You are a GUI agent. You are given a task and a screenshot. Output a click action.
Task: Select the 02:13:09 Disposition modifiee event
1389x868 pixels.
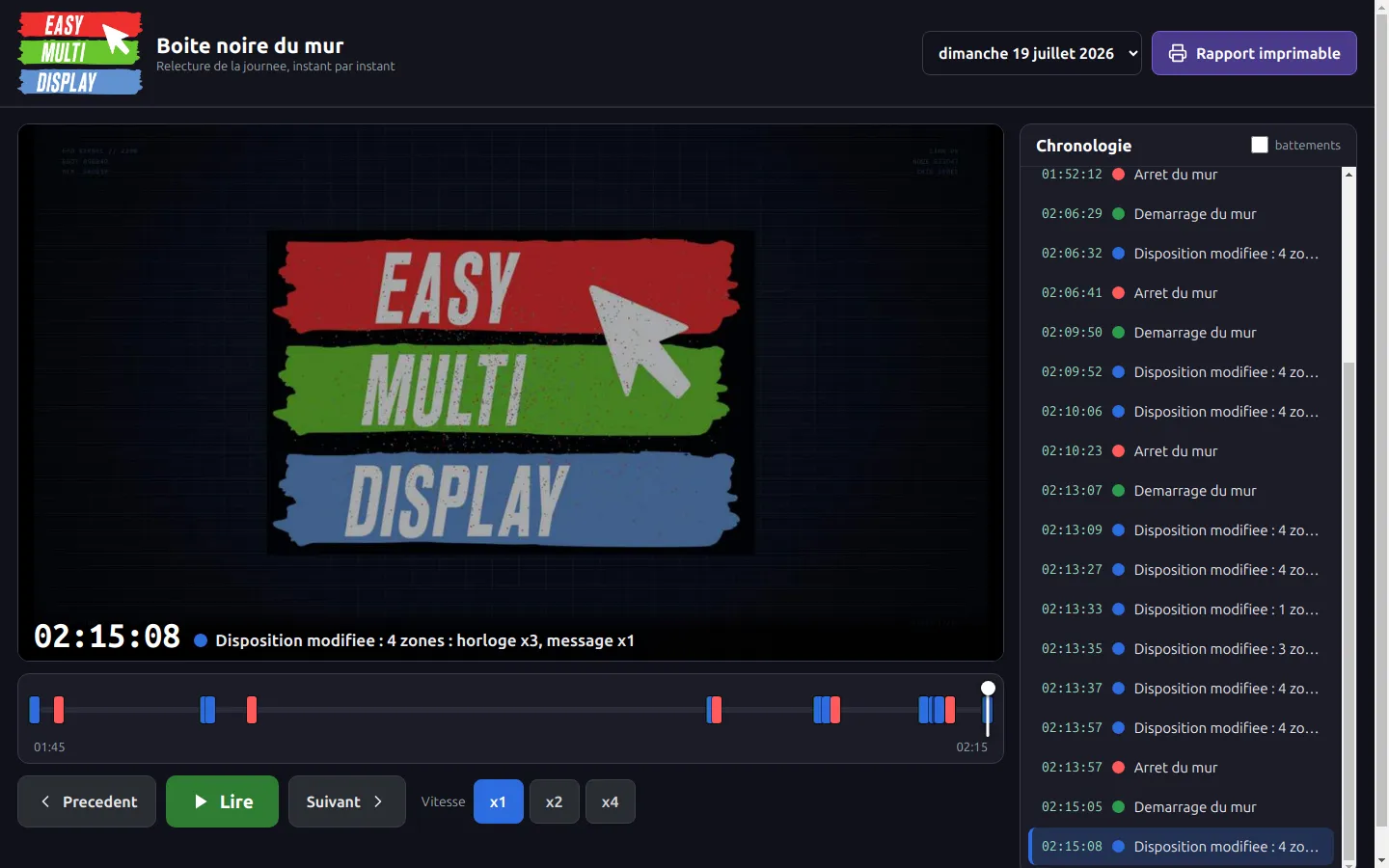tap(1181, 530)
